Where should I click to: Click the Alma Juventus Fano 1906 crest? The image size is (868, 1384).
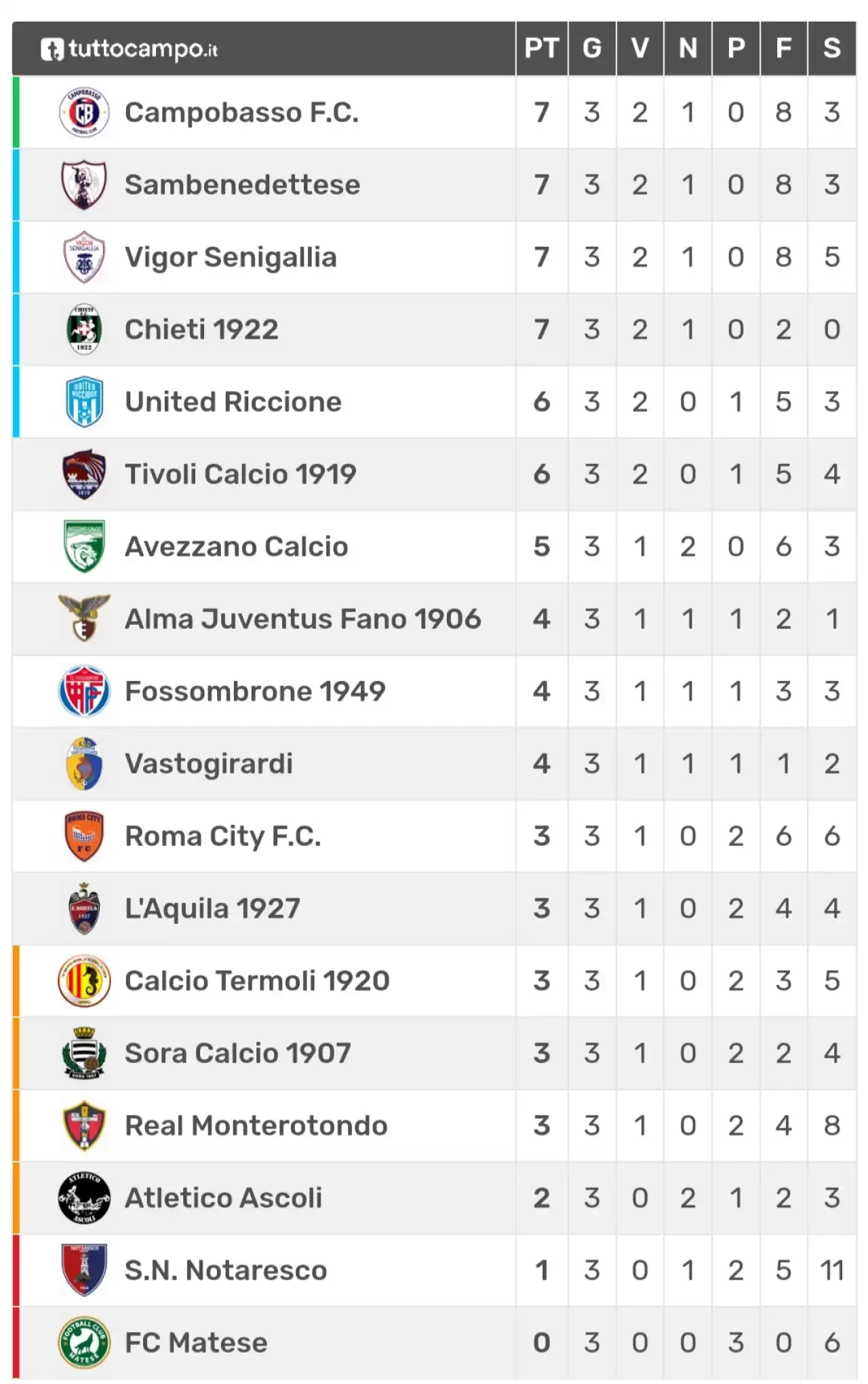click(84, 619)
